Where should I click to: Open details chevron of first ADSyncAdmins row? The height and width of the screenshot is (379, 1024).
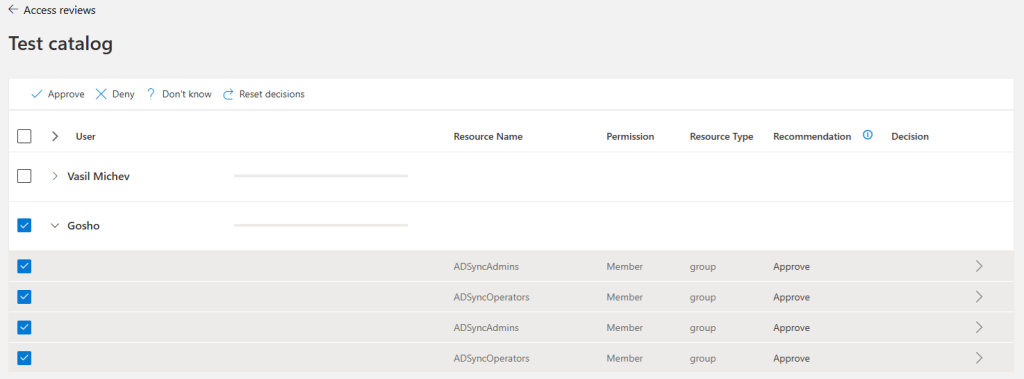click(978, 266)
